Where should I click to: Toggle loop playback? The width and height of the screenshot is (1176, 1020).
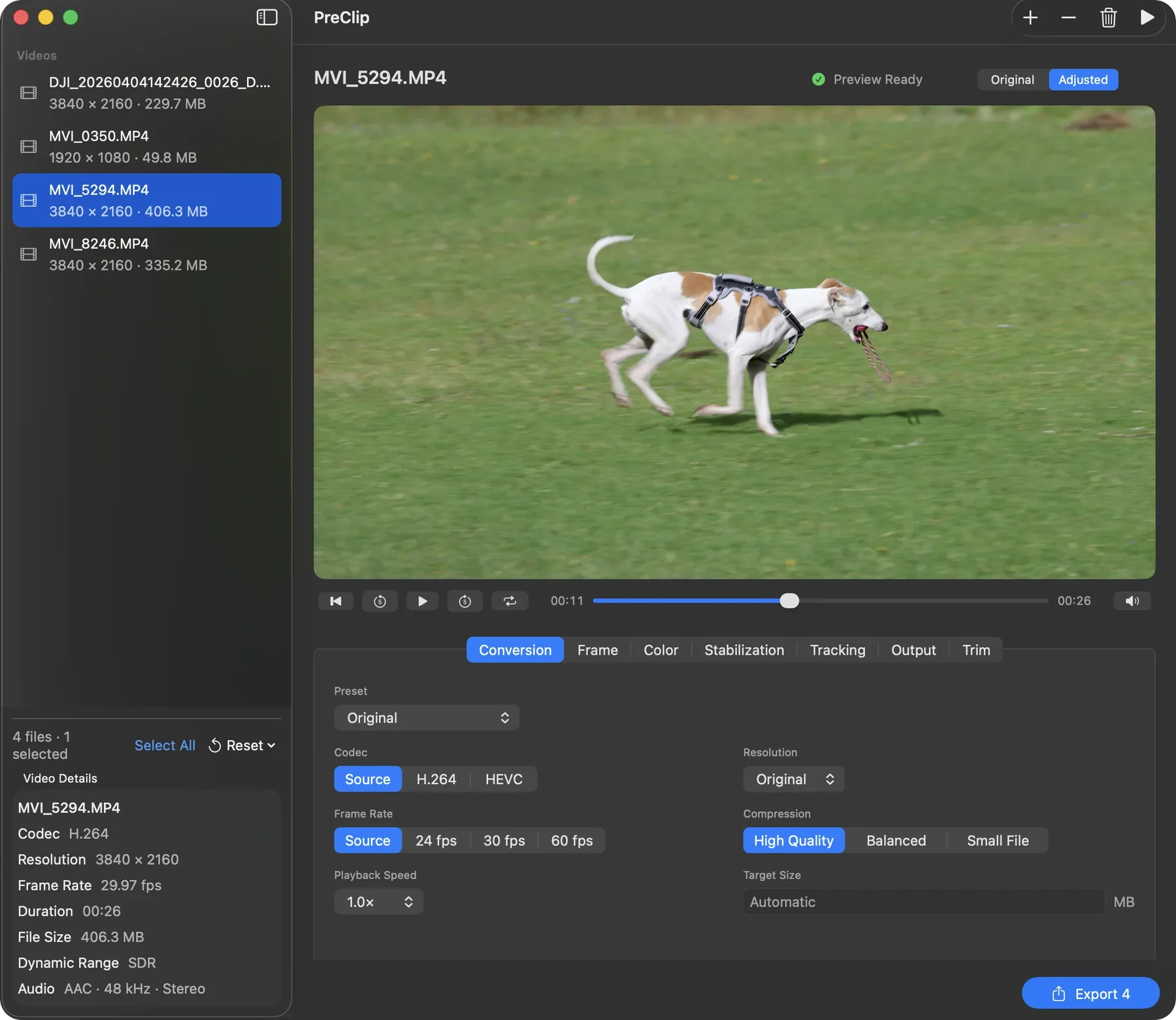510,601
